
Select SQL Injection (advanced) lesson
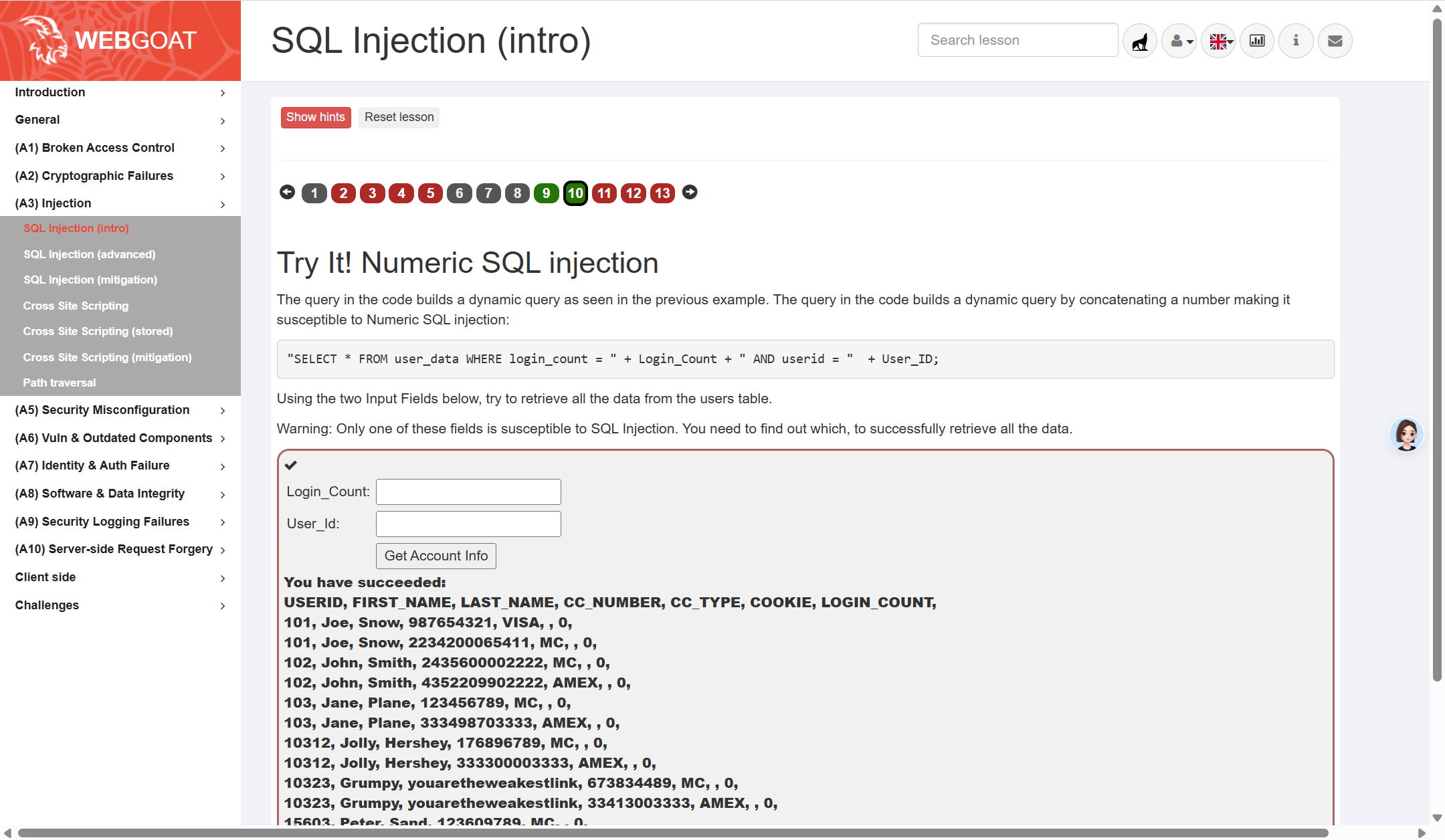(x=90, y=254)
